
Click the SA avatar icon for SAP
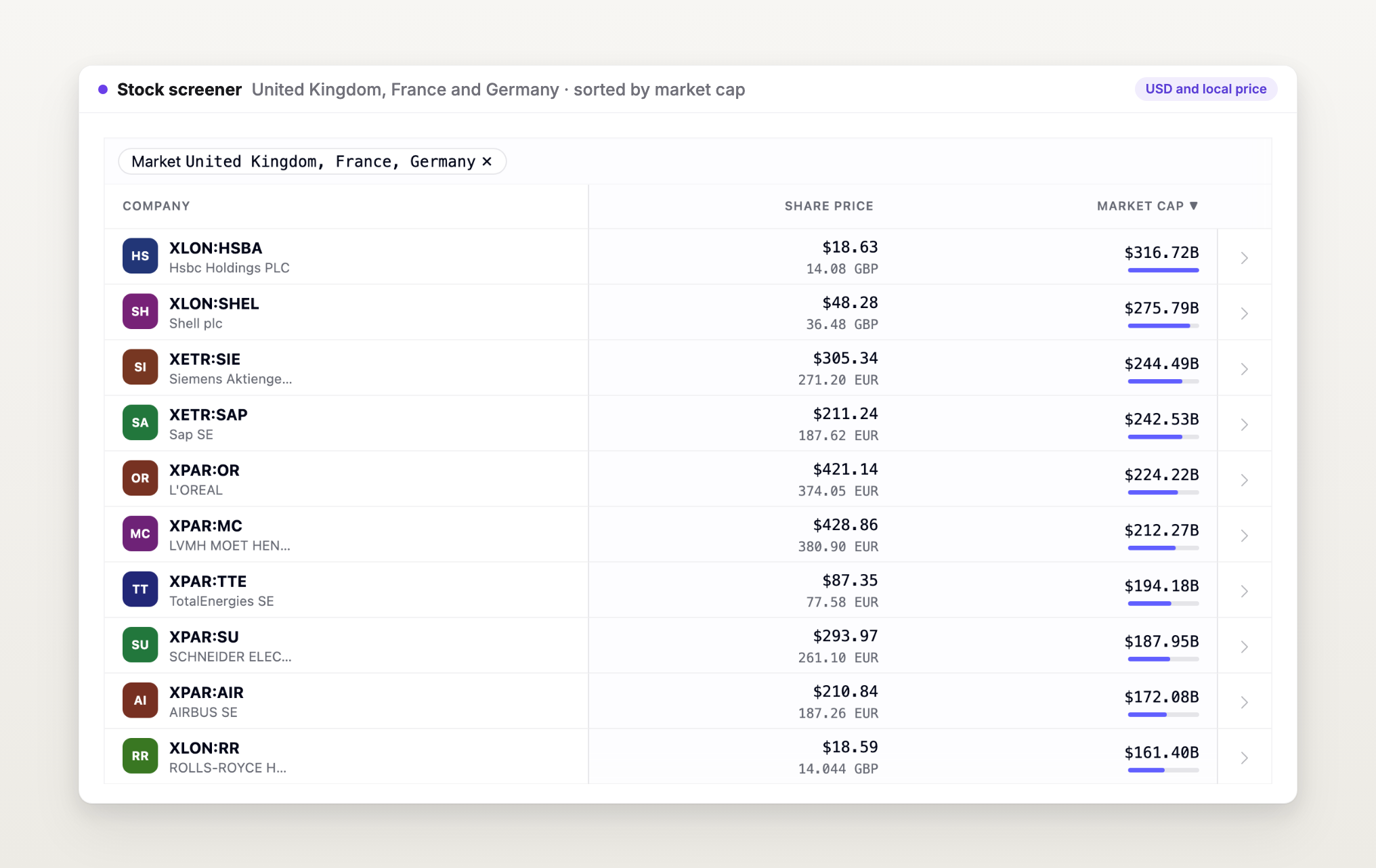140,422
